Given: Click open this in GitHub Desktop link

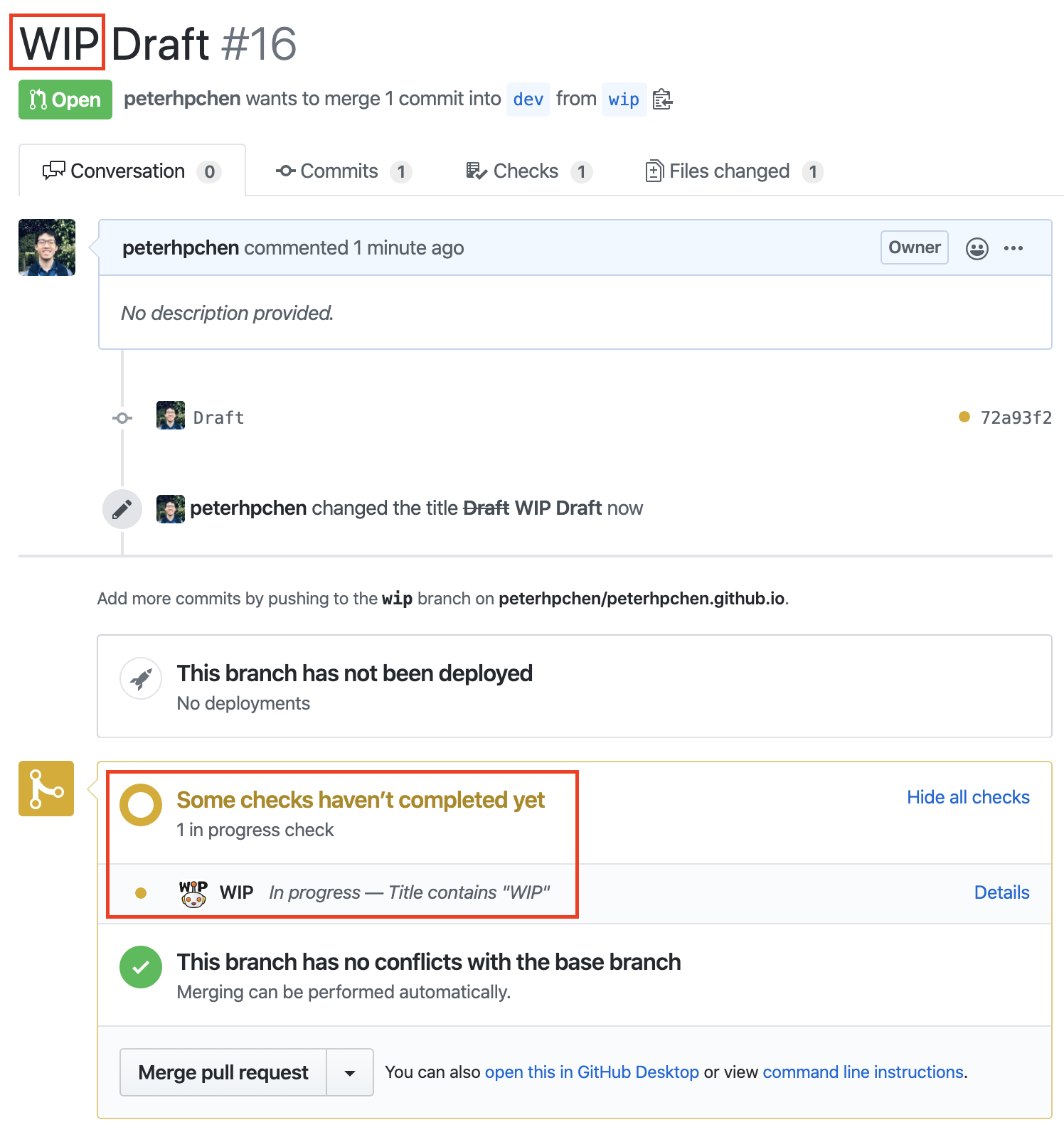Looking at the screenshot, I should [592, 1072].
